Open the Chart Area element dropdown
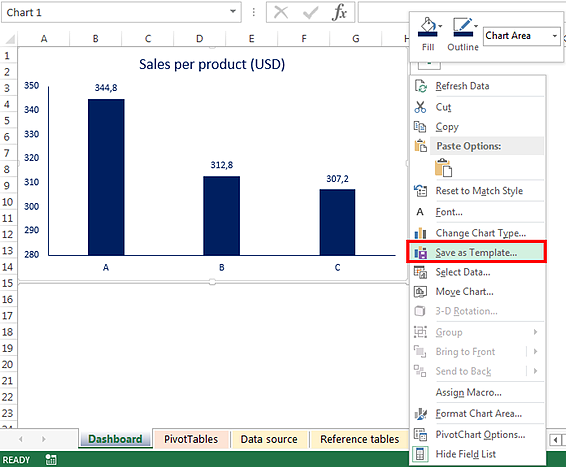This screenshot has height=467, width=566. pos(554,36)
